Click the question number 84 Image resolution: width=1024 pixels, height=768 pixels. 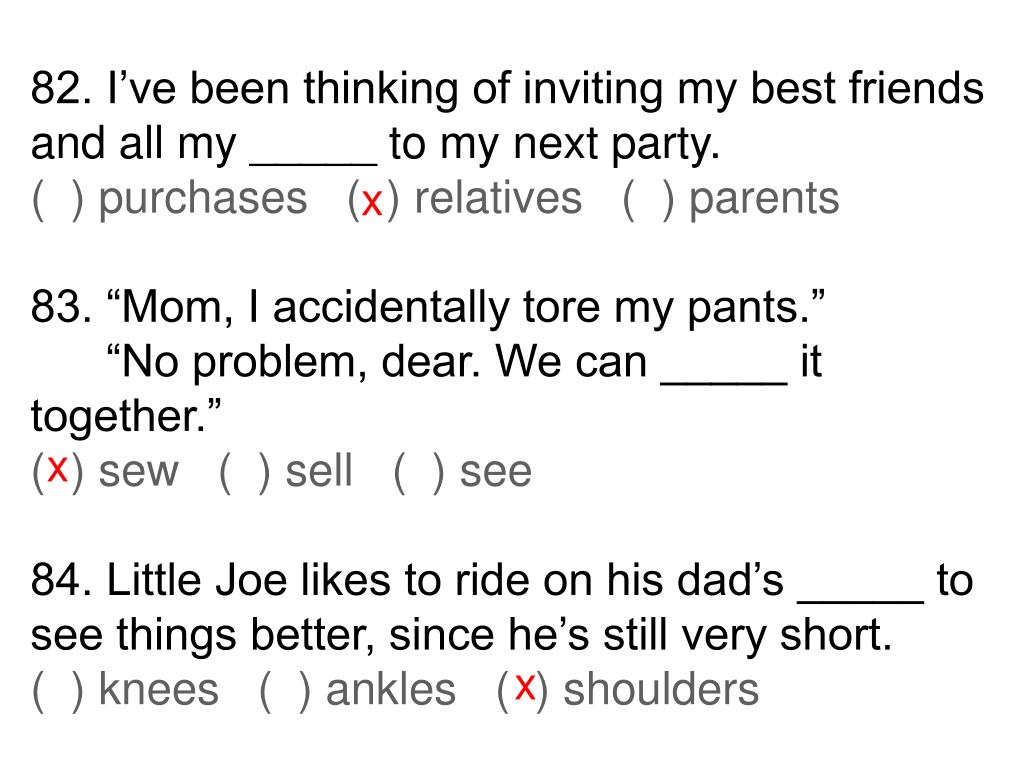point(61,580)
